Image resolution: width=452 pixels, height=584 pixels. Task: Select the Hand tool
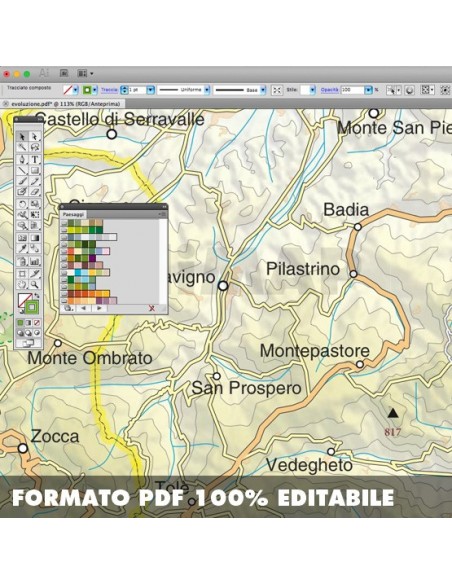pos(22,285)
